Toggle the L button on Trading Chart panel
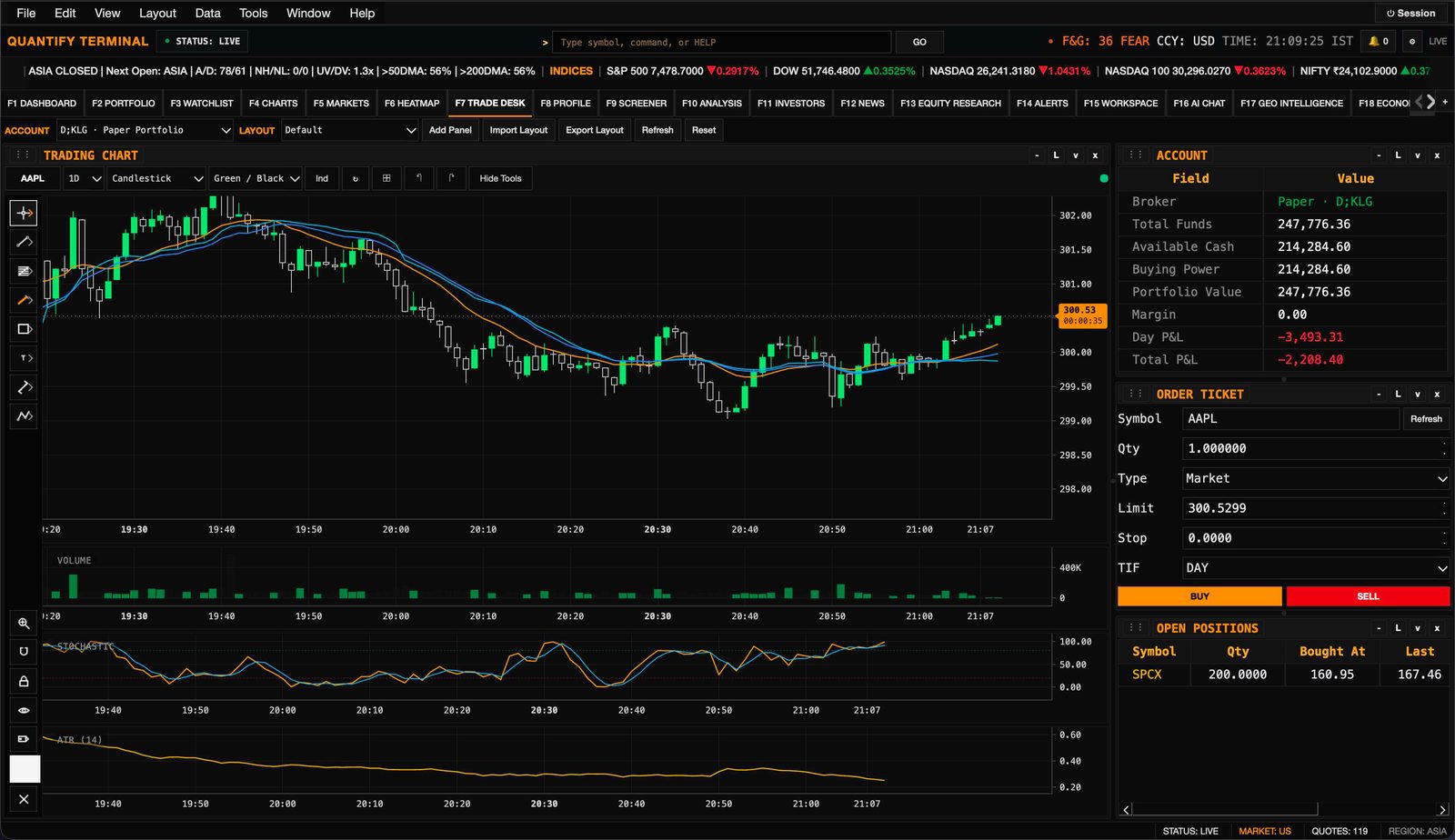The height and width of the screenshot is (840, 1455). coord(1056,155)
